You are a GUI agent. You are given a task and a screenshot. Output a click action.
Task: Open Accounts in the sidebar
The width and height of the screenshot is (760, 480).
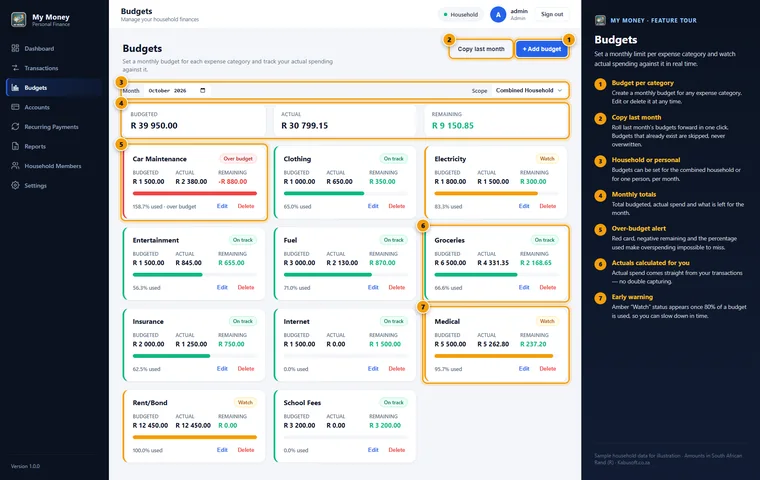coord(54,107)
